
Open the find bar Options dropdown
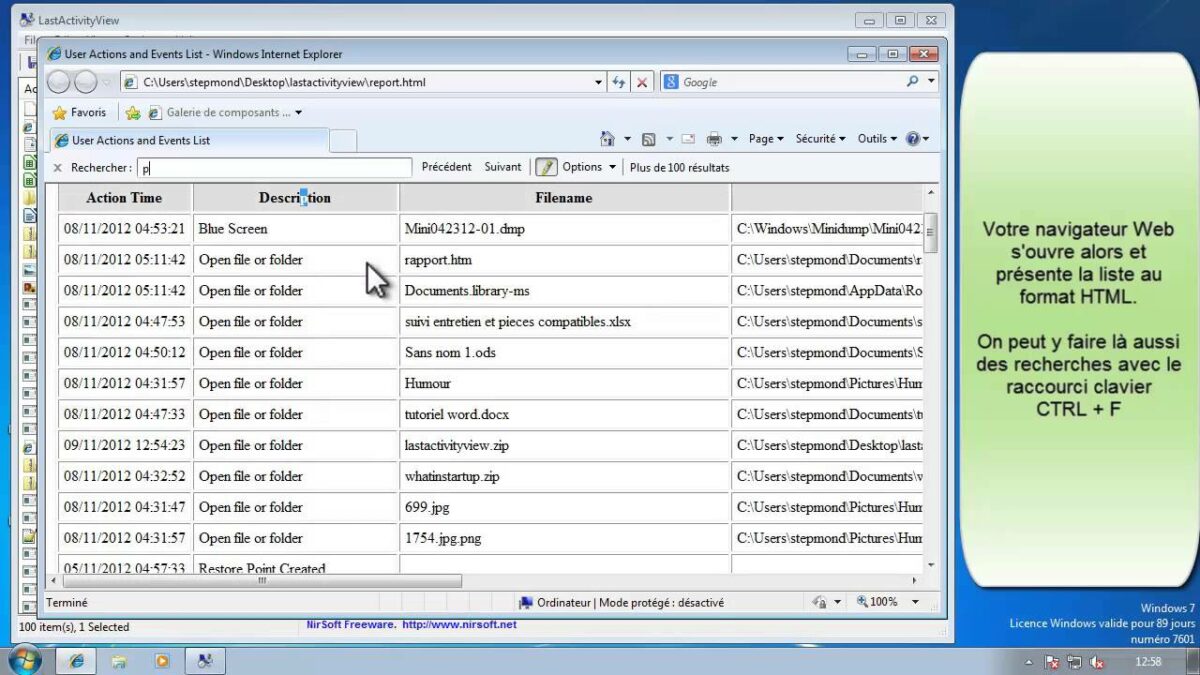coord(587,167)
